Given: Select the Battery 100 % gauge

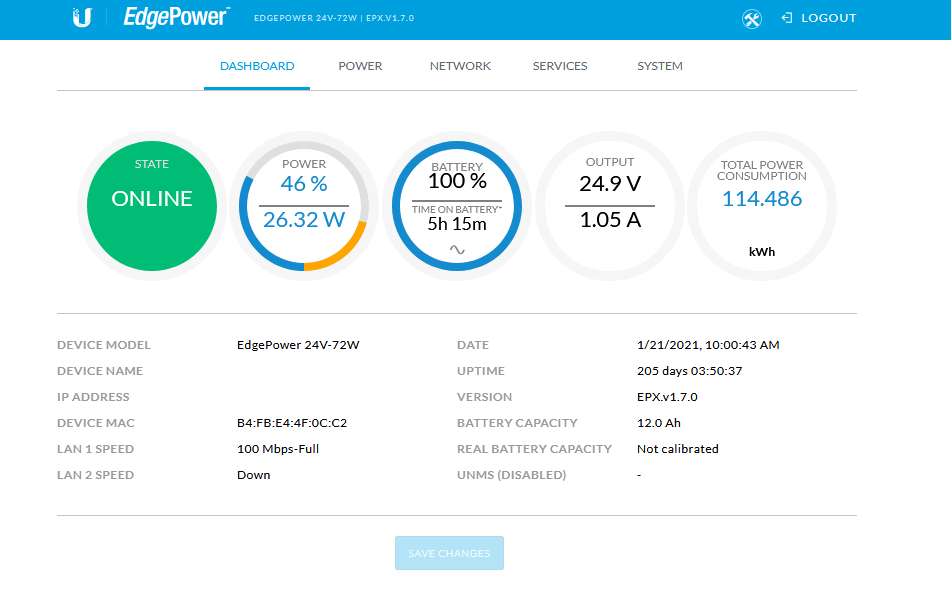Looking at the screenshot, I should pyautogui.click(x=457, y=181).
